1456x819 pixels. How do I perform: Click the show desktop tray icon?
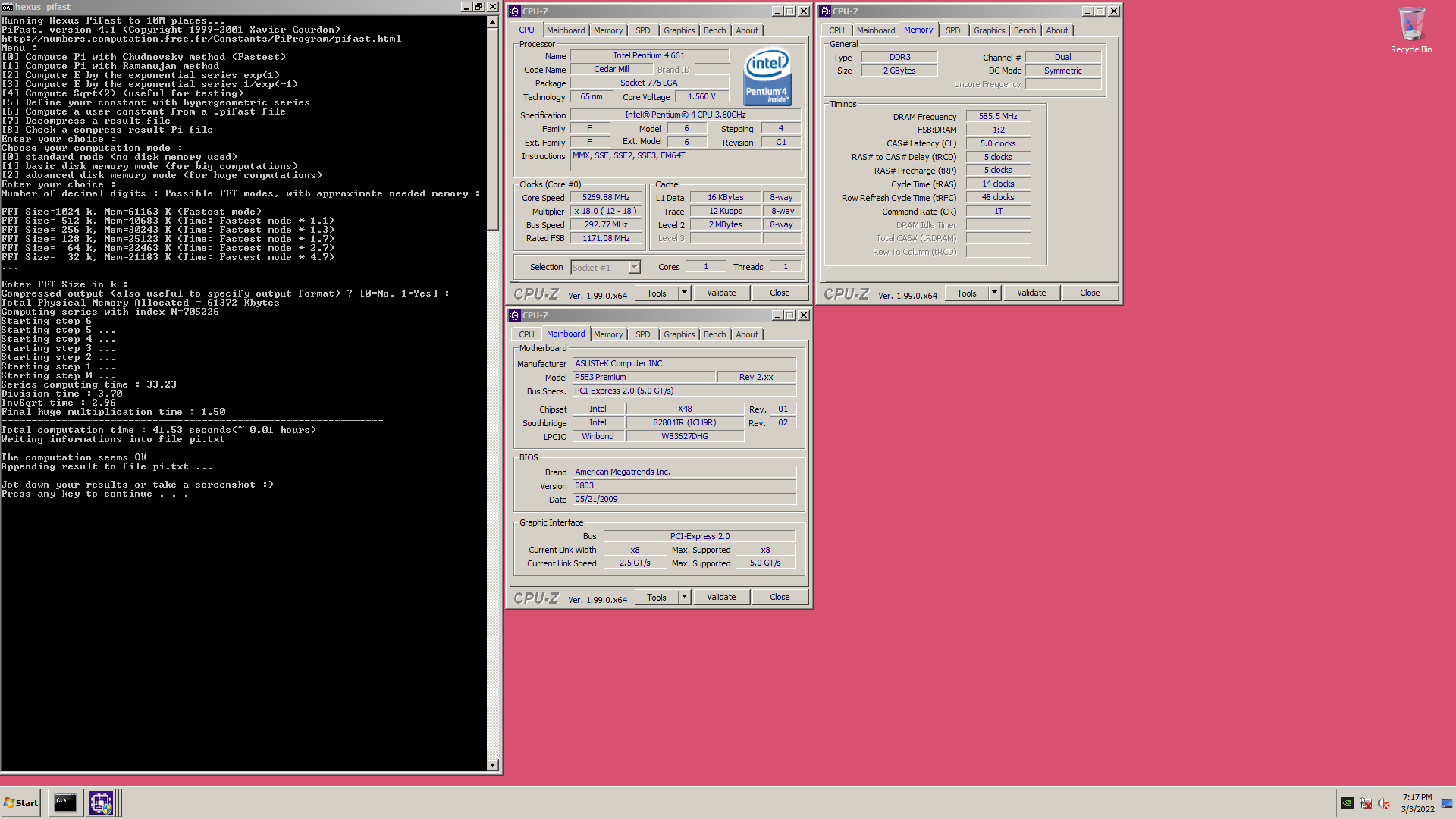click(1447, 803)
